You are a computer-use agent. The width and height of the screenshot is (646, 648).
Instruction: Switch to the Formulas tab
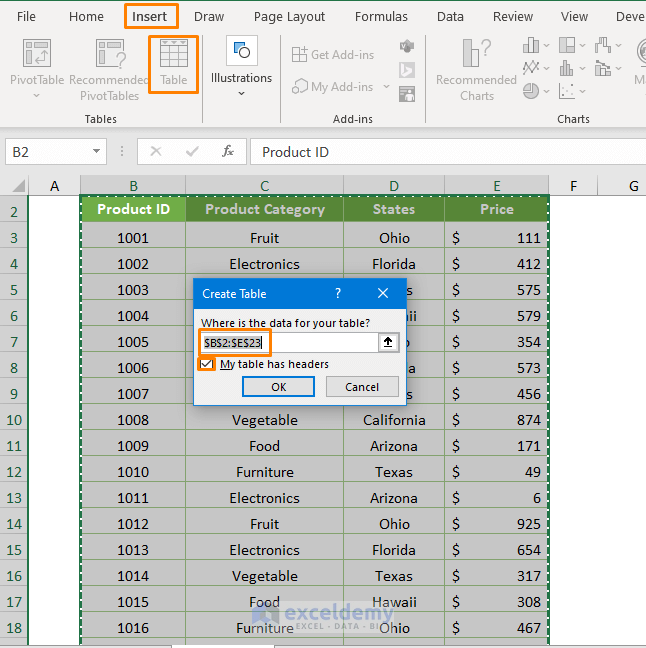coord(381,17)
